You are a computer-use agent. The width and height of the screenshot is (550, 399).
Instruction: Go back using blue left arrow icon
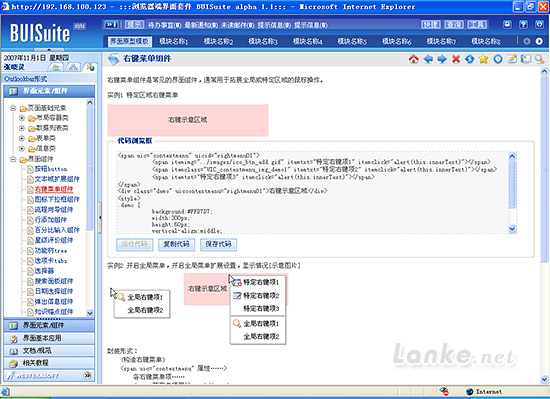pos(428,59)
